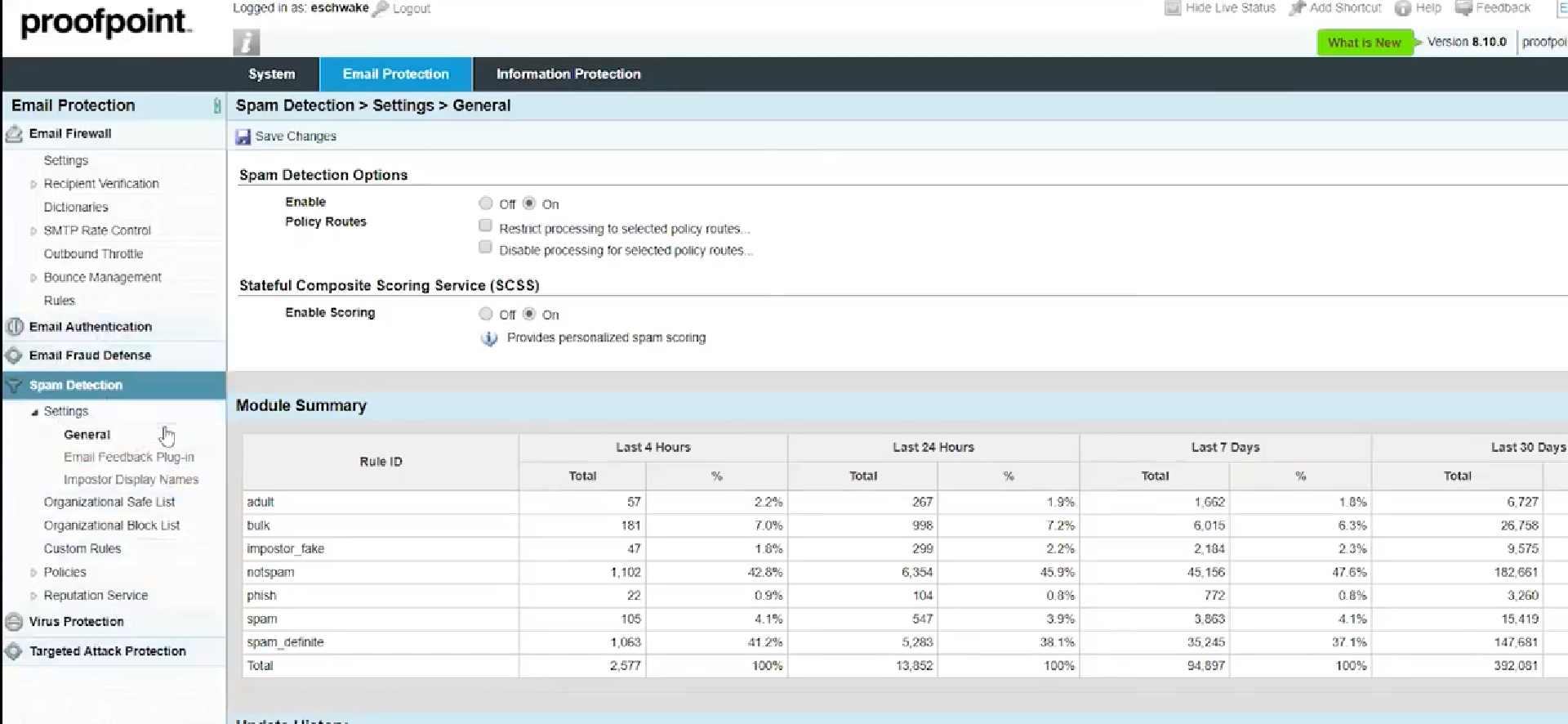Click the Hide Live Status icon
The image size is (1568, 724).
(1173, 8)
